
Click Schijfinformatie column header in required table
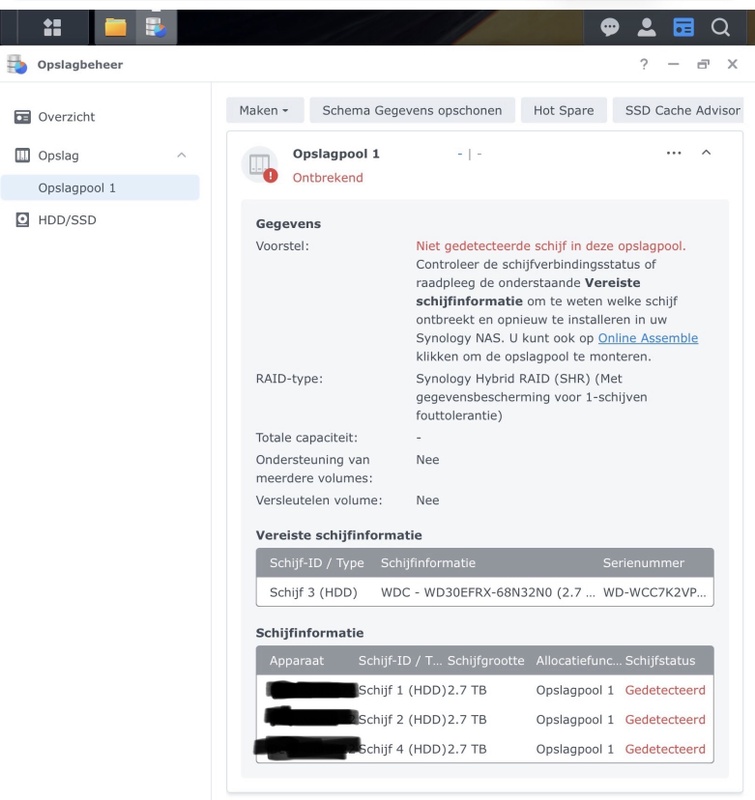[x=428, y=563]
